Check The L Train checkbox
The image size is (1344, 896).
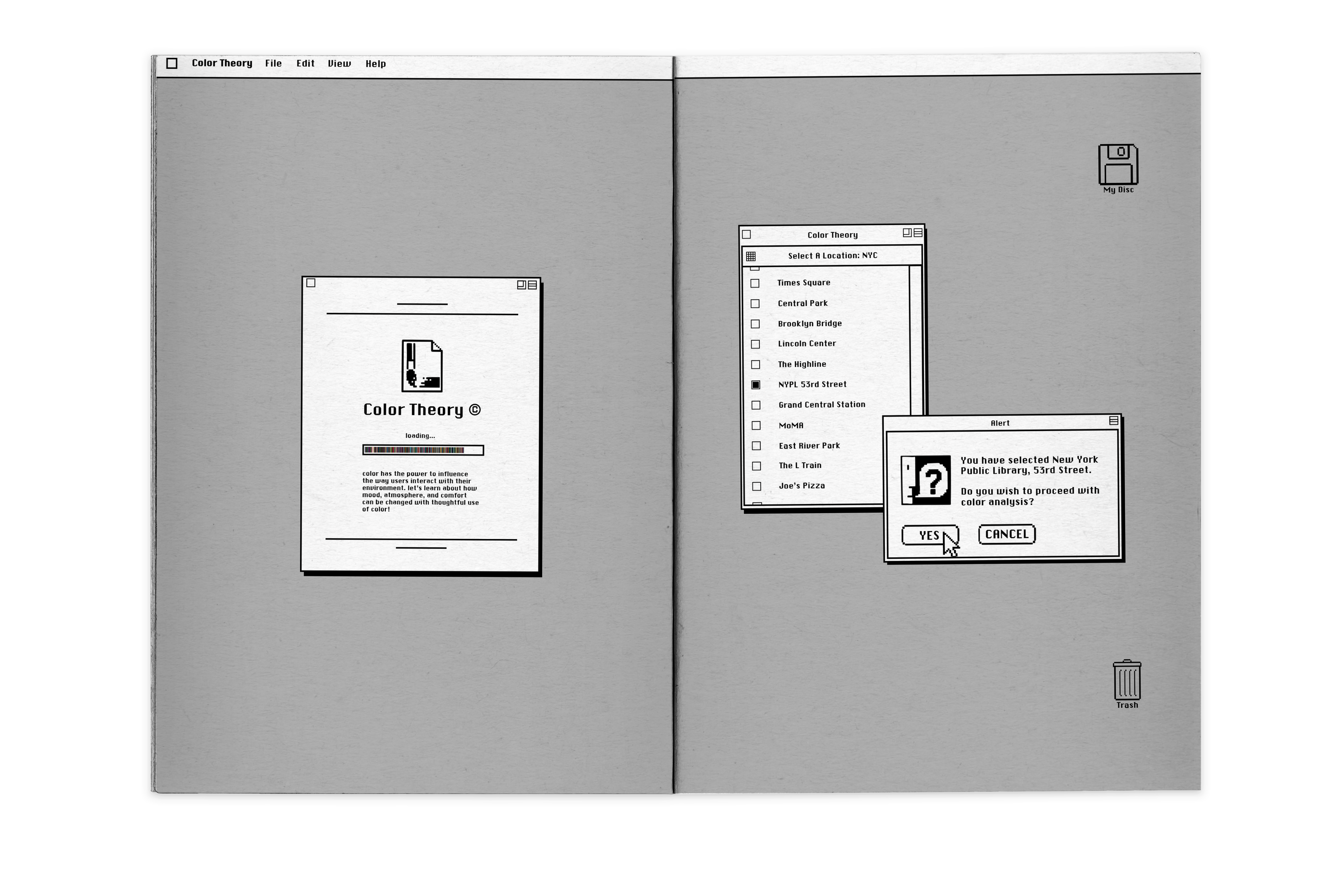pyautogui.click(x=757, y=466)
